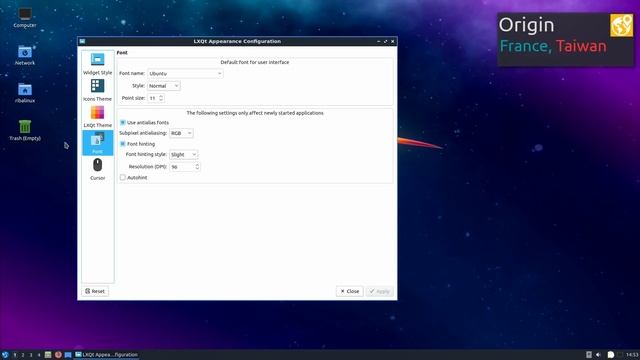Click the LXQt Appearance taskbar window button

[107, 355]
